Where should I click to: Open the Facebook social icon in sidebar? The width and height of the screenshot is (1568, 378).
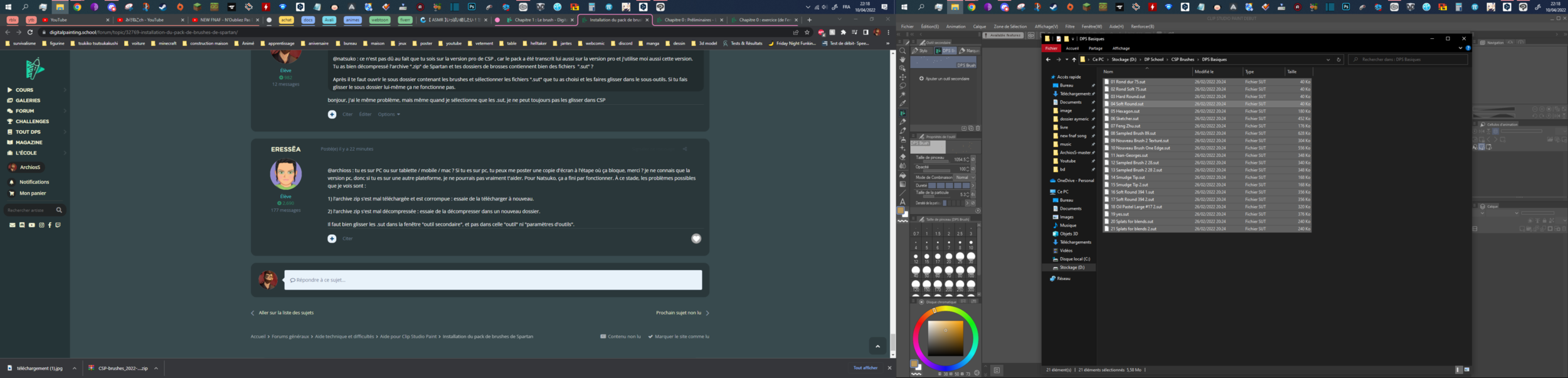[x=50, y=225]
